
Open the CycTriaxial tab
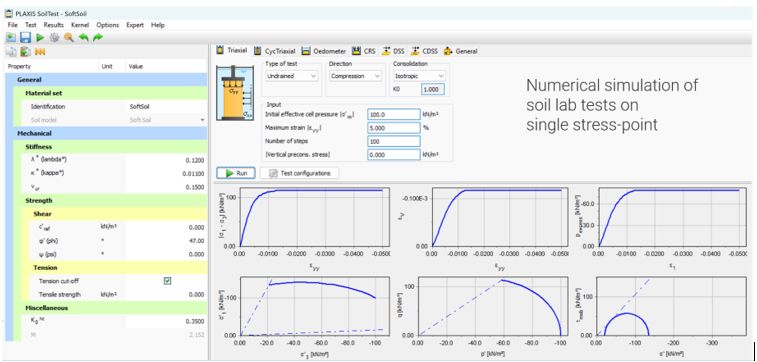coord(274,51)
